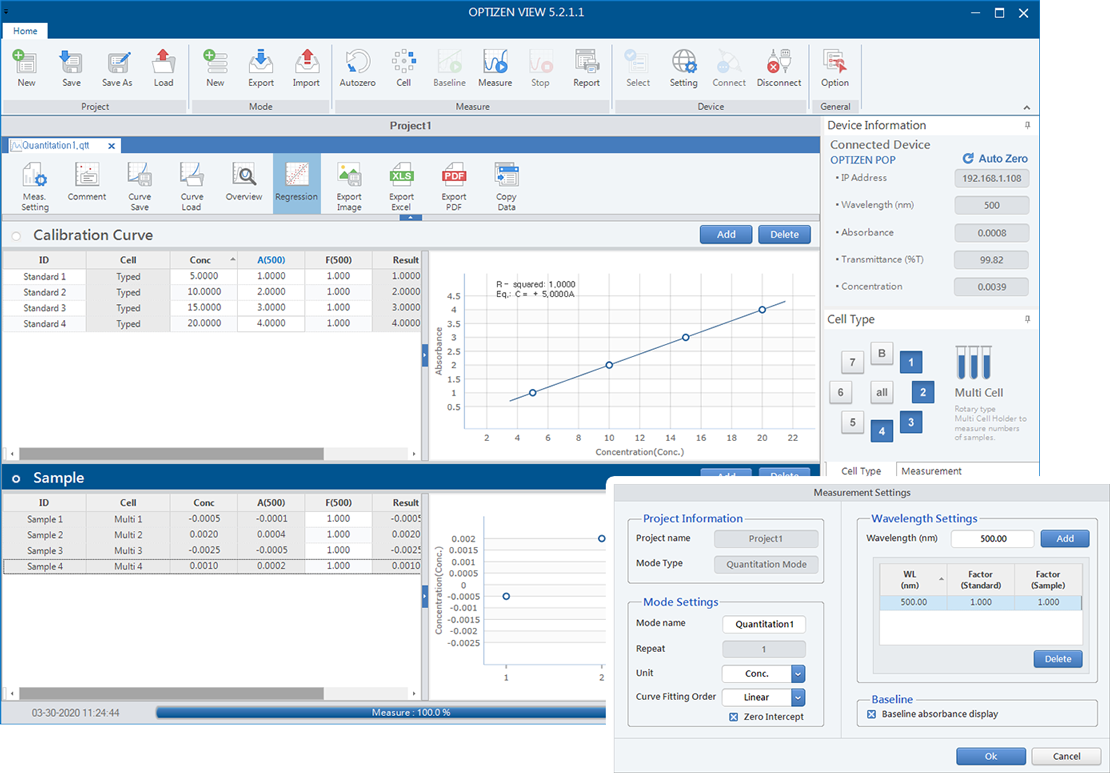Toggle the 'all' cells button
The height and width of the screenshot is (773, 1110).
881,392
